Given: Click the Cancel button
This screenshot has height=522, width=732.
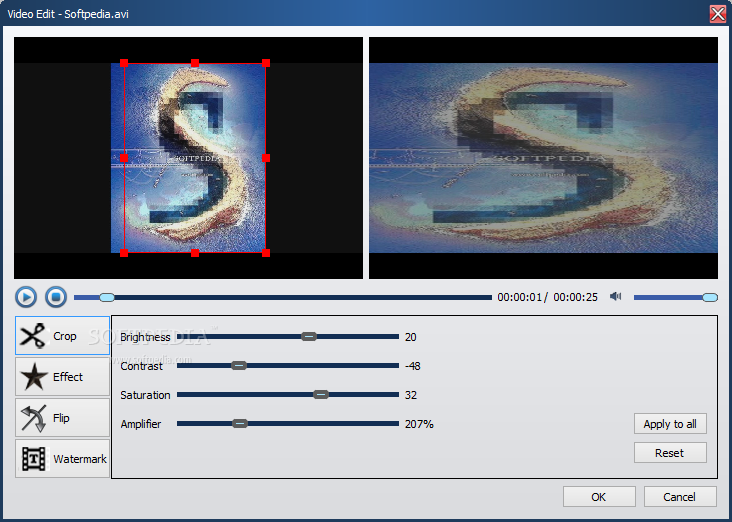Looking at the screenshot, I should (680, 497).
